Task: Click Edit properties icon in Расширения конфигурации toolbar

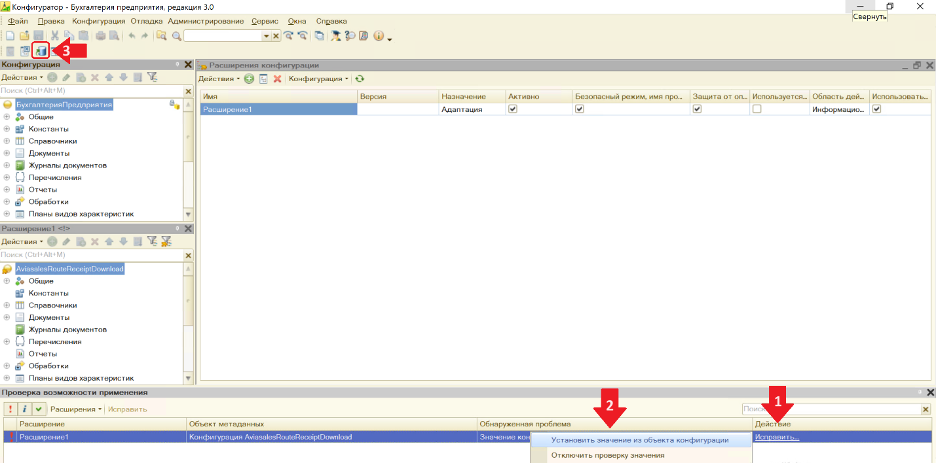Action: pyautogui.click(x=263, y=79)
